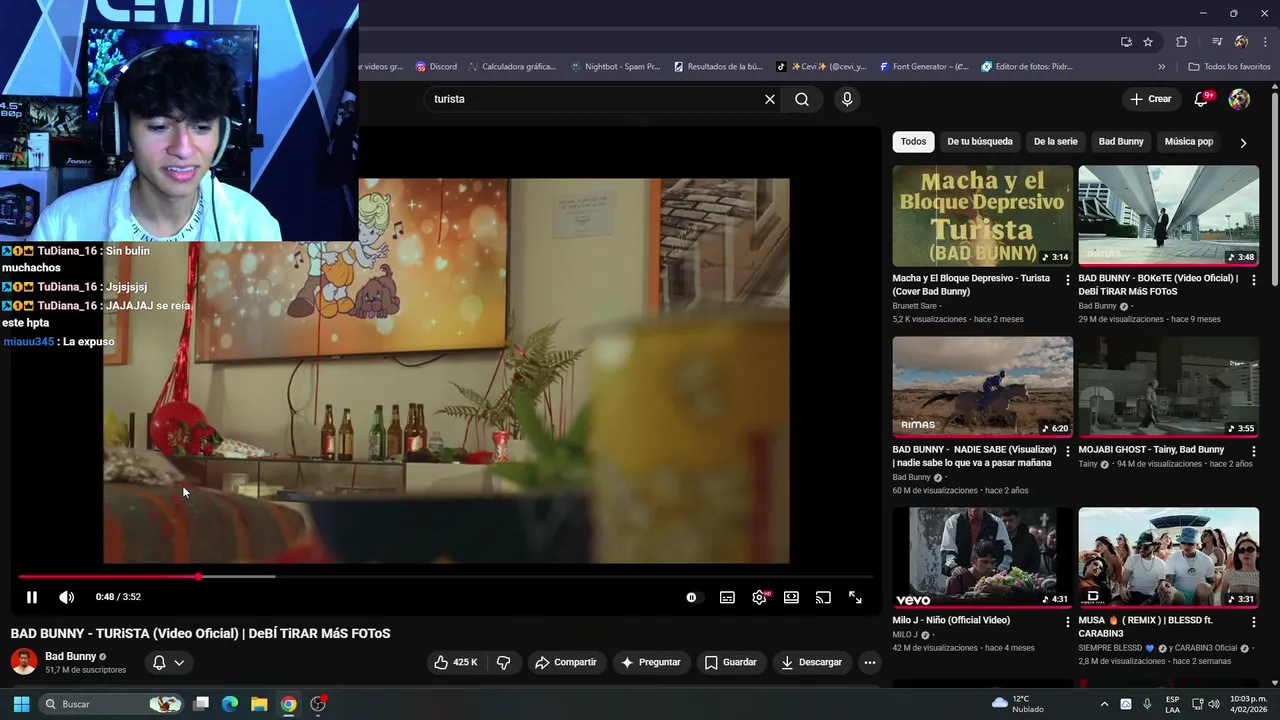Open the options menu for Milo J - Niño video
The image size is (1280, 720).
coord(1067,621)
